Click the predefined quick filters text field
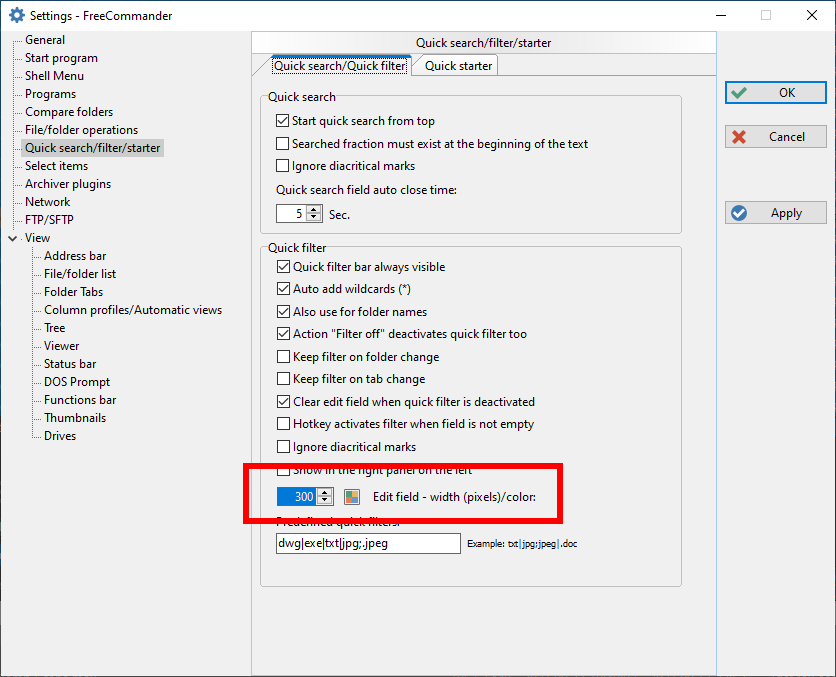The height and width of the screenshot is (677, 836). (367, 544)
